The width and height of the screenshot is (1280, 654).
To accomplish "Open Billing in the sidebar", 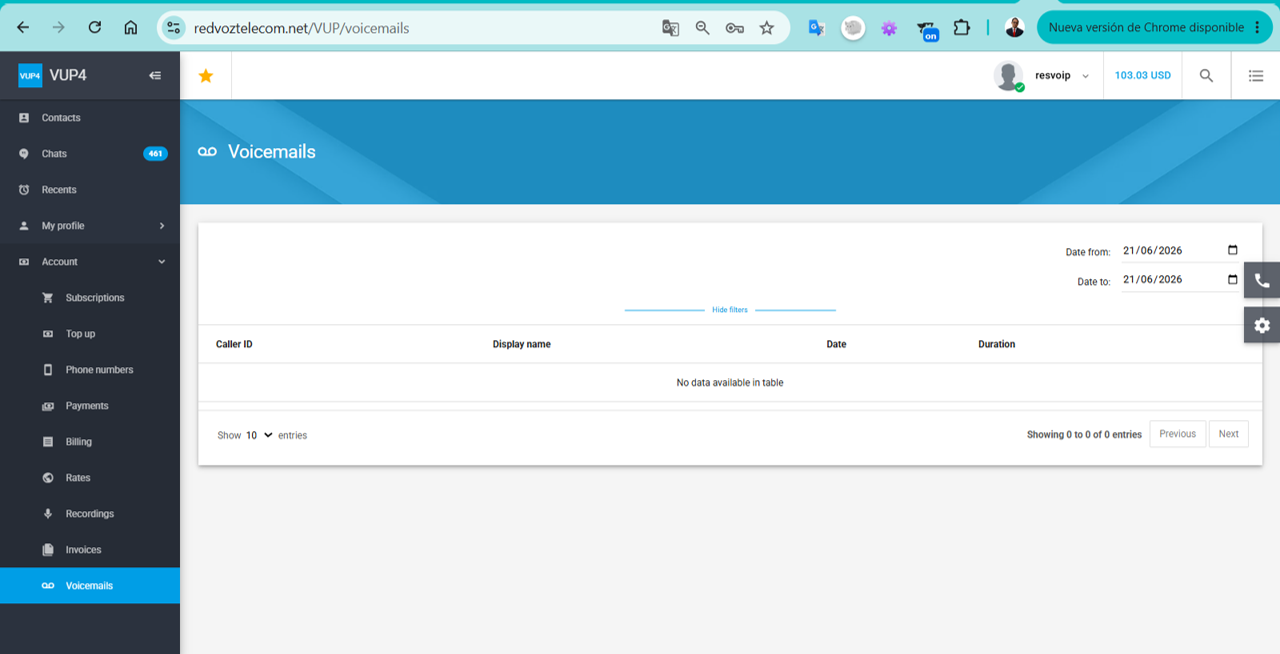I will click(90, 442).
